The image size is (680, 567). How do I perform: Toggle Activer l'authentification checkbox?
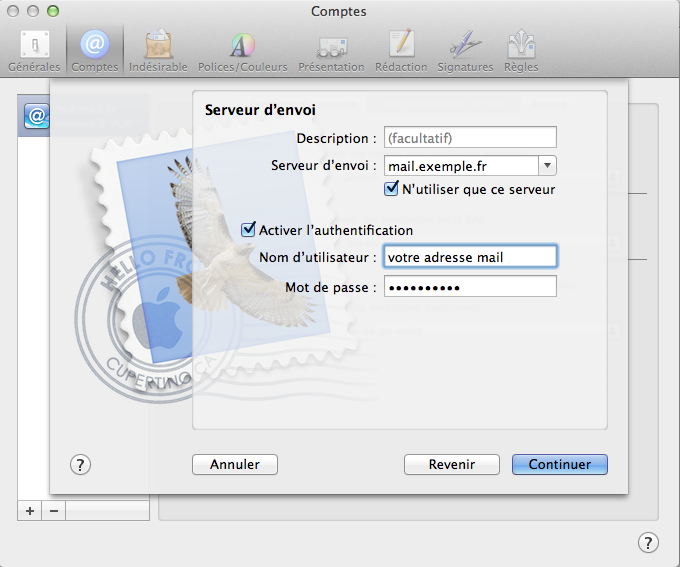248,229
